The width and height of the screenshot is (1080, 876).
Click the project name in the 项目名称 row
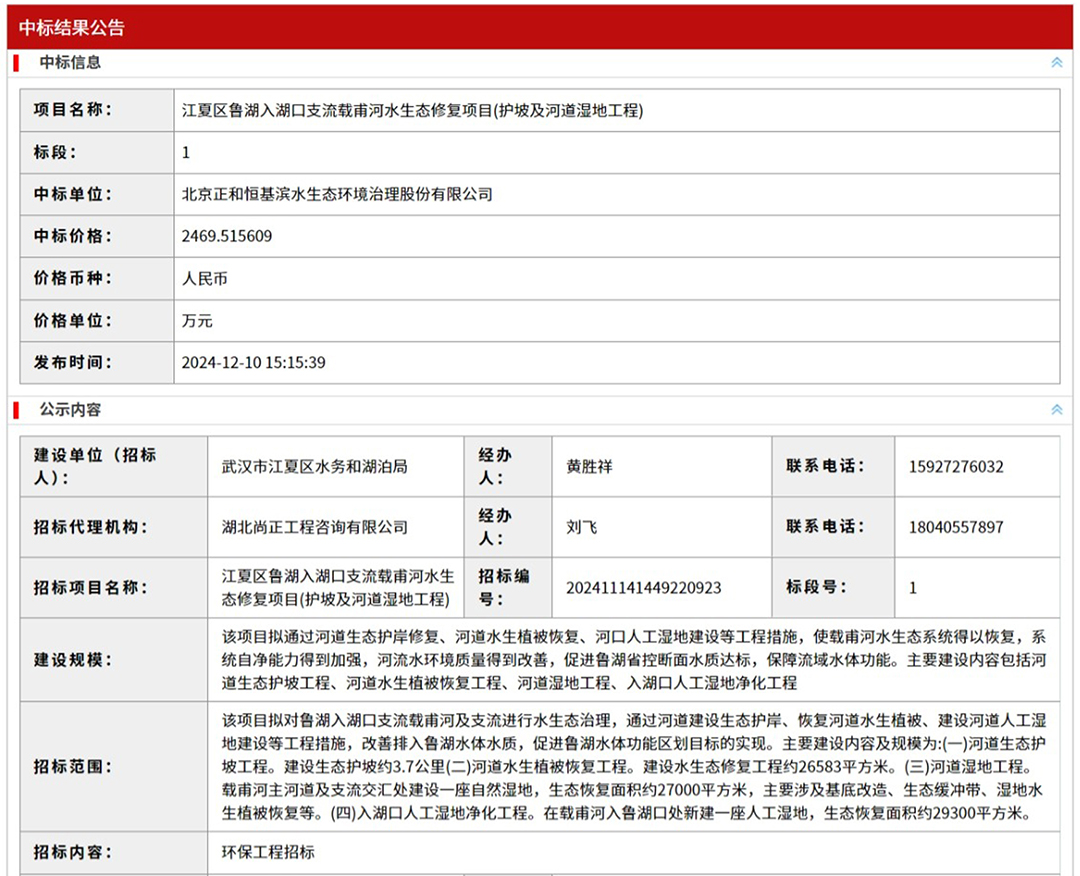pyautogui.click(x=412, y=110)
